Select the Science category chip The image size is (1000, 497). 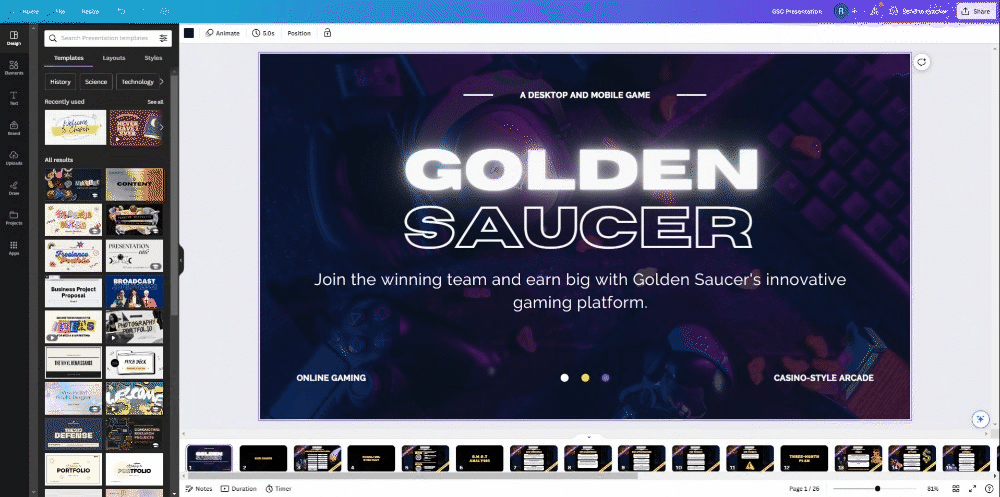pos(96,82)
